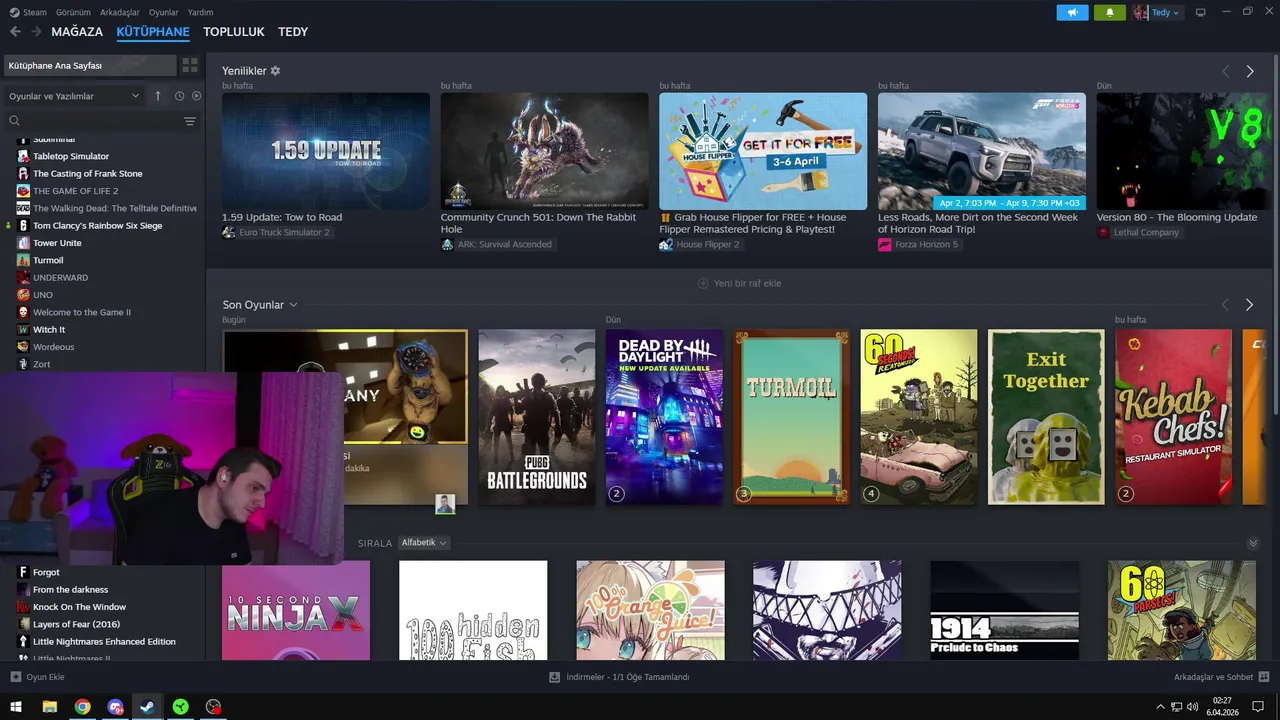
Task: Open Kebab Chefs game cover
Action: pyautogui.click(x=1174, y=417)
